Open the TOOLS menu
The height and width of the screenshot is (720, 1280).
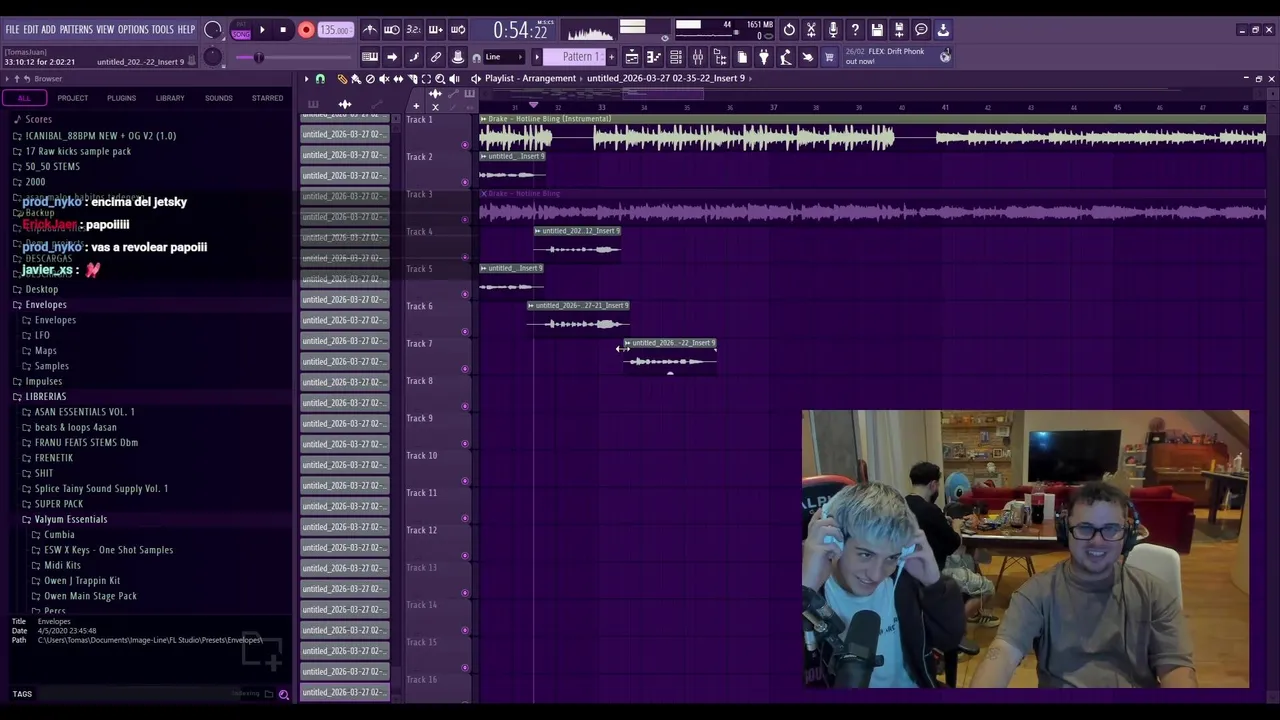point(162,30)
